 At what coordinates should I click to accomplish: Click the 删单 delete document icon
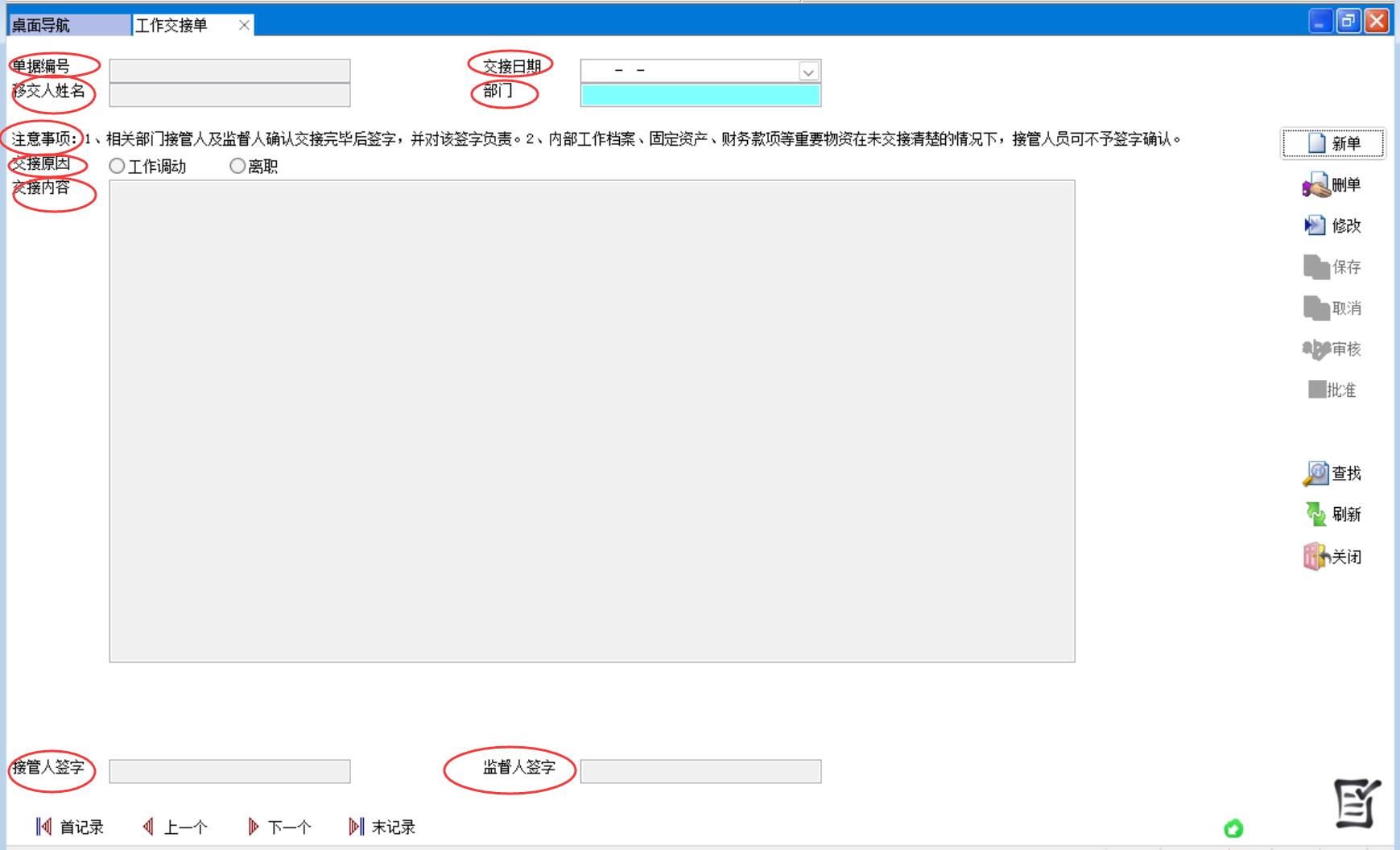point(1315,186)
